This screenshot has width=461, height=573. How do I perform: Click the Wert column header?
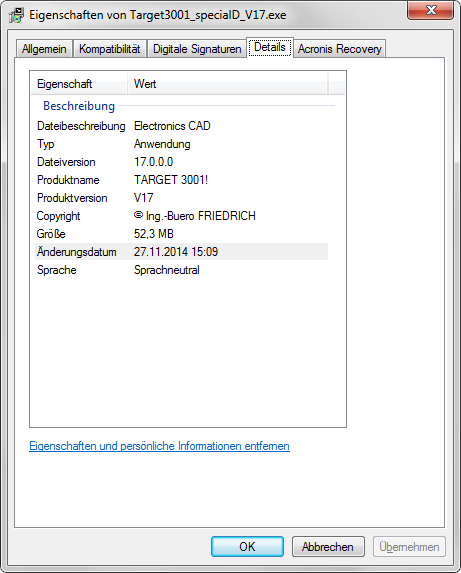pyautogui.click(x=228, y=84)
